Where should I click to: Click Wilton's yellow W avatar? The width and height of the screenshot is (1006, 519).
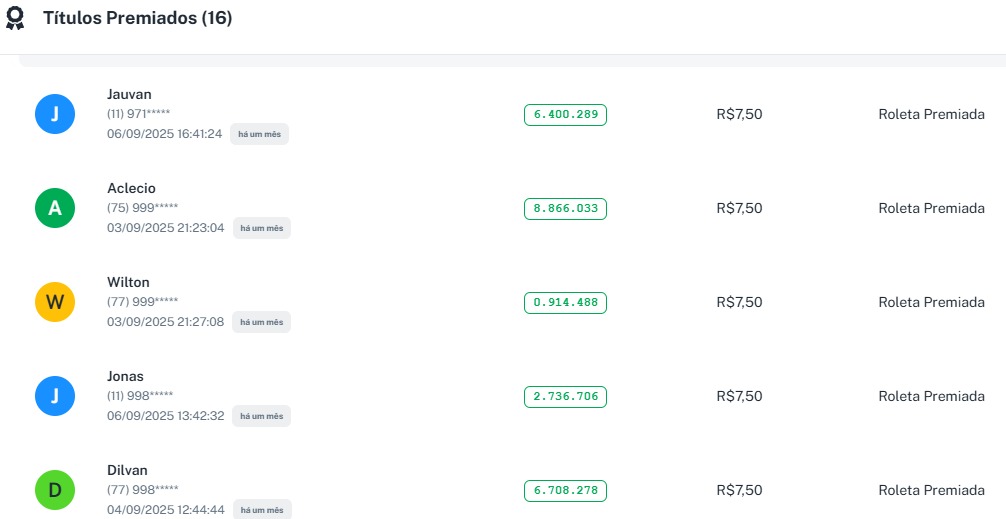[55, 302]
